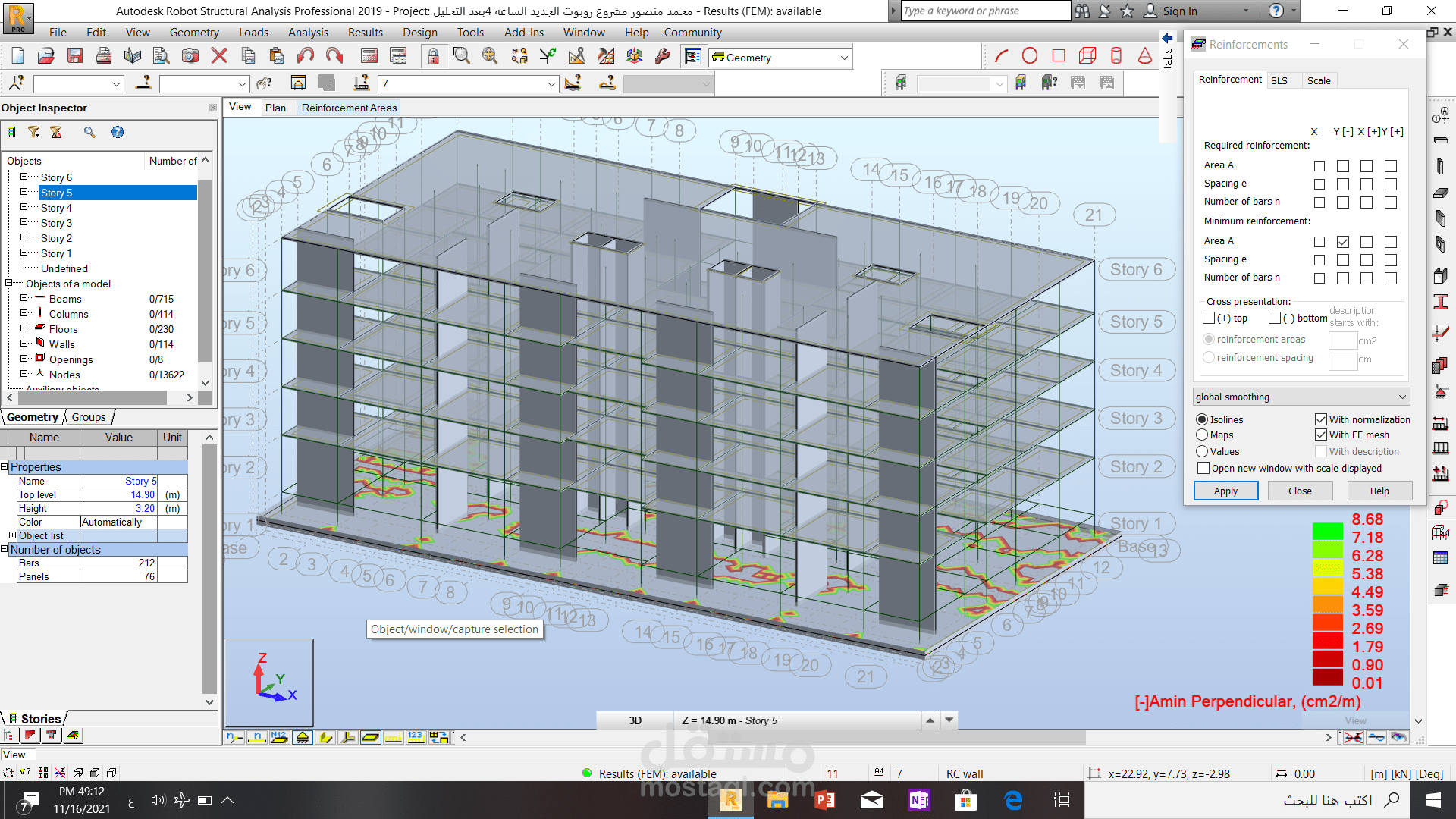Uncheck With FE mesh option
Screen dimensions: 1456x819
[1321, 435]
